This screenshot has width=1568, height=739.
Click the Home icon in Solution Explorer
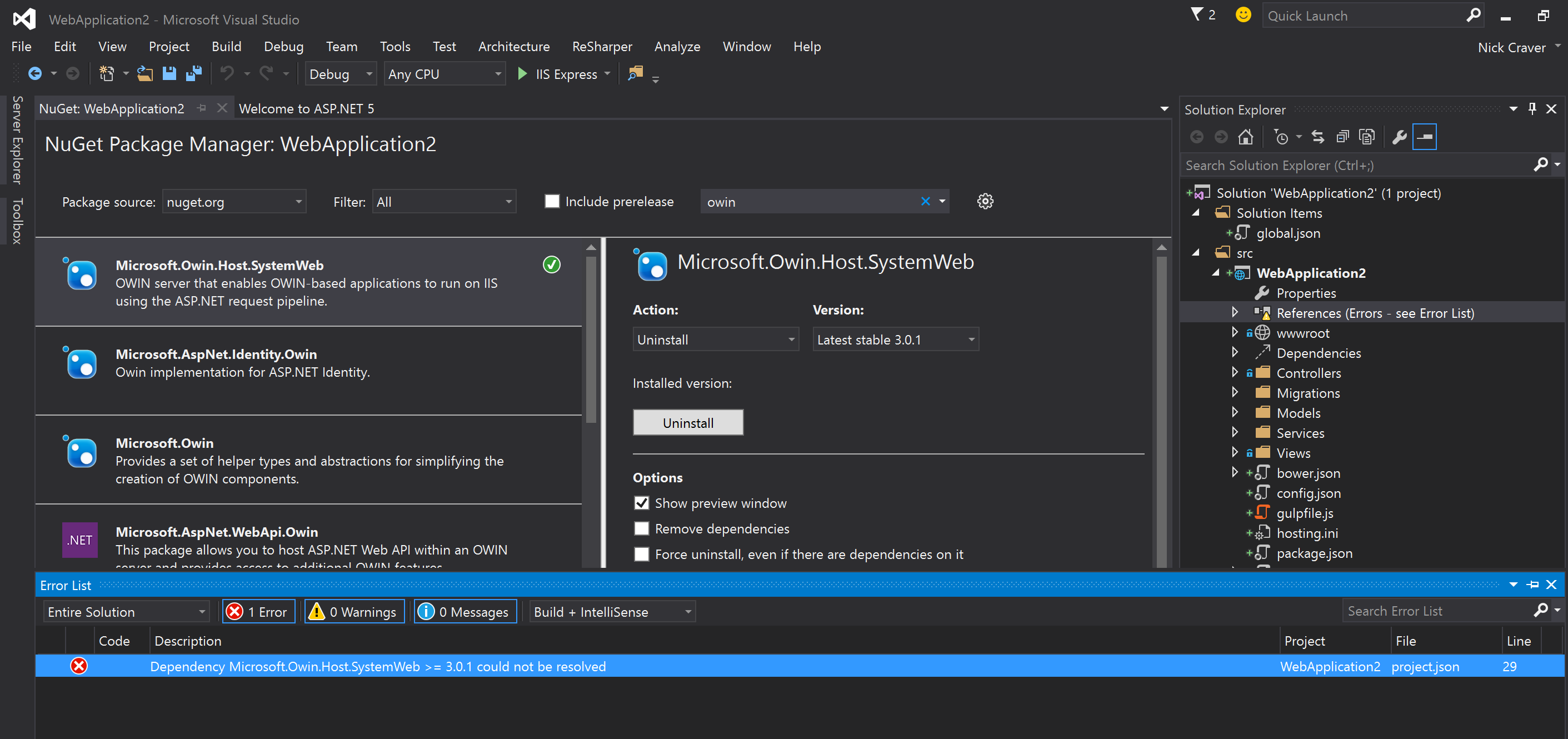point(1245,137)
